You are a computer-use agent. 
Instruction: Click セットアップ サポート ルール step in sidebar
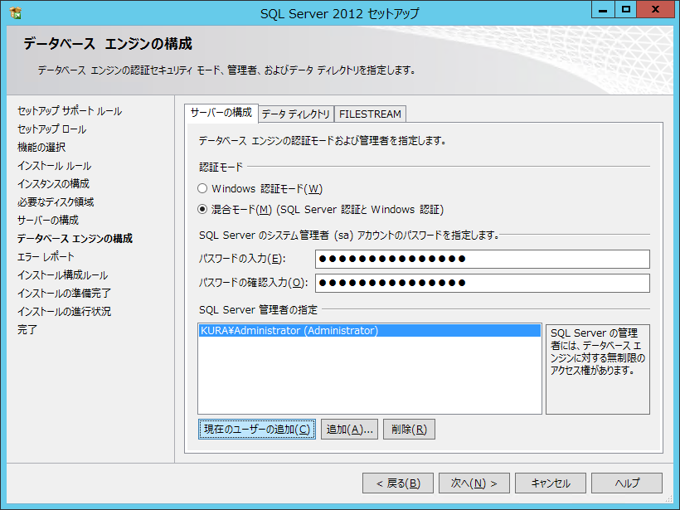tap(69, 111)
